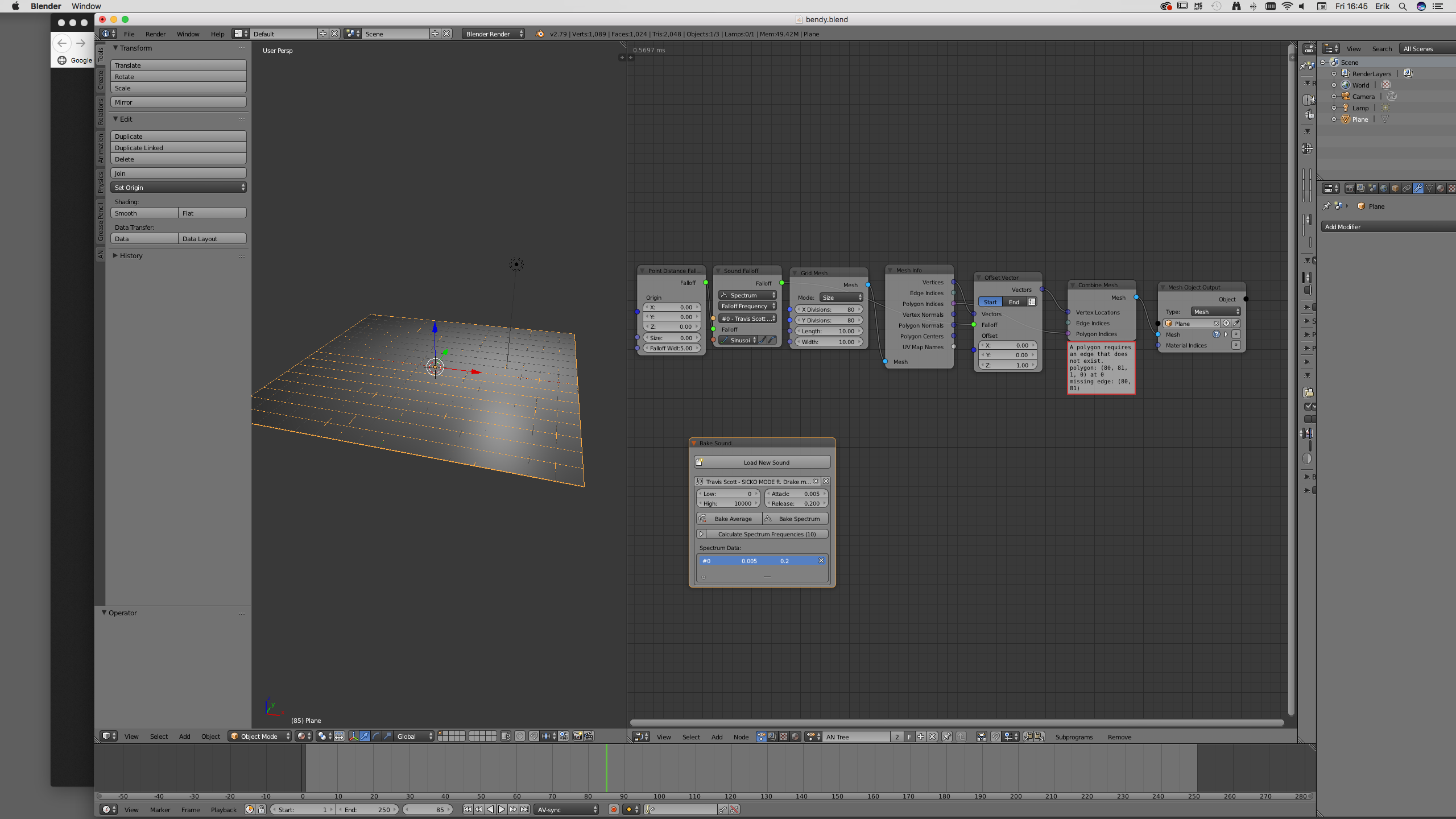1456x819 pixels.
Task: Switch to the Physics tab in the tool shelf
Action: point(101,182)
